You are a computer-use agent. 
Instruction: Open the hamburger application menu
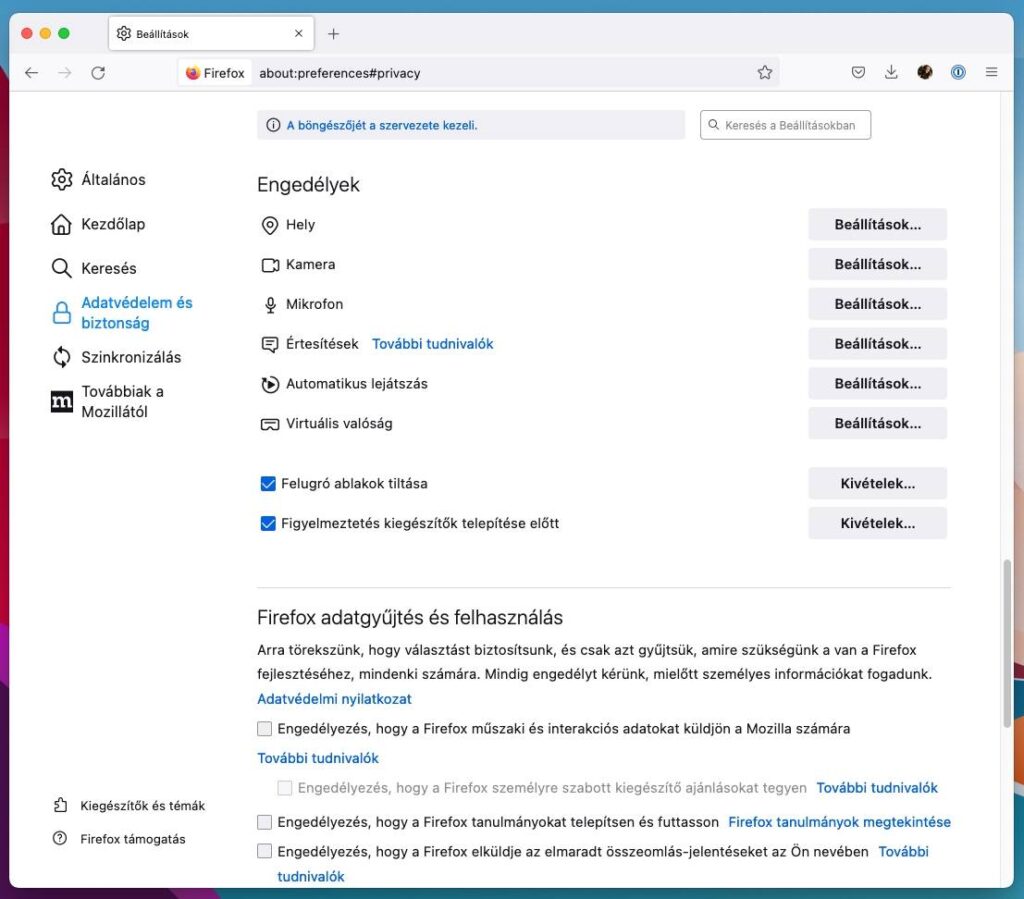pyautogui.click(x=991, y=72)
